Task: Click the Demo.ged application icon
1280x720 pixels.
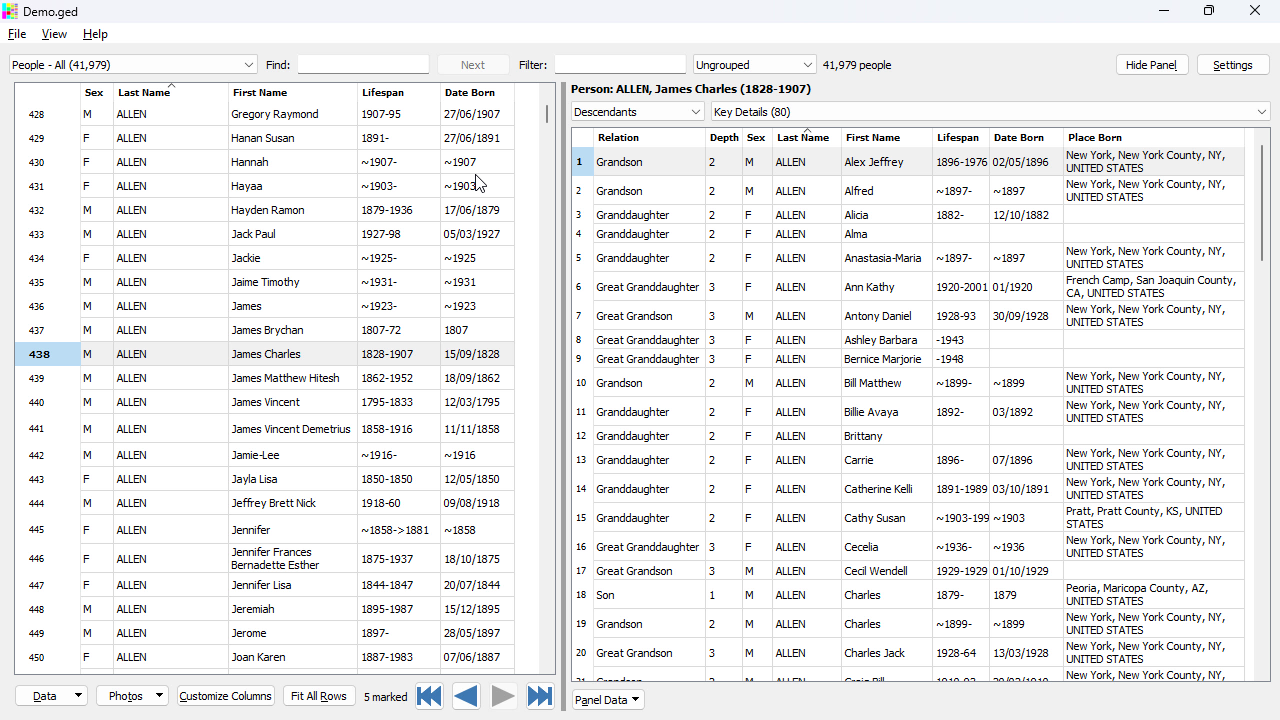Action: tap(10, 11)
